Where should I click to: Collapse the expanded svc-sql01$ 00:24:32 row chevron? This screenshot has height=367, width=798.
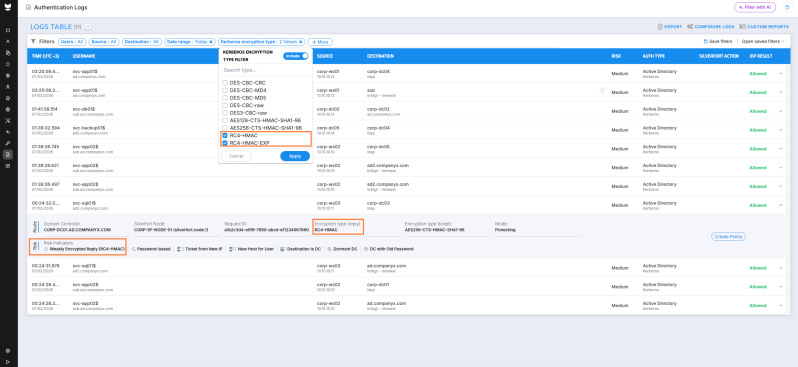click(x=781, y=205)
